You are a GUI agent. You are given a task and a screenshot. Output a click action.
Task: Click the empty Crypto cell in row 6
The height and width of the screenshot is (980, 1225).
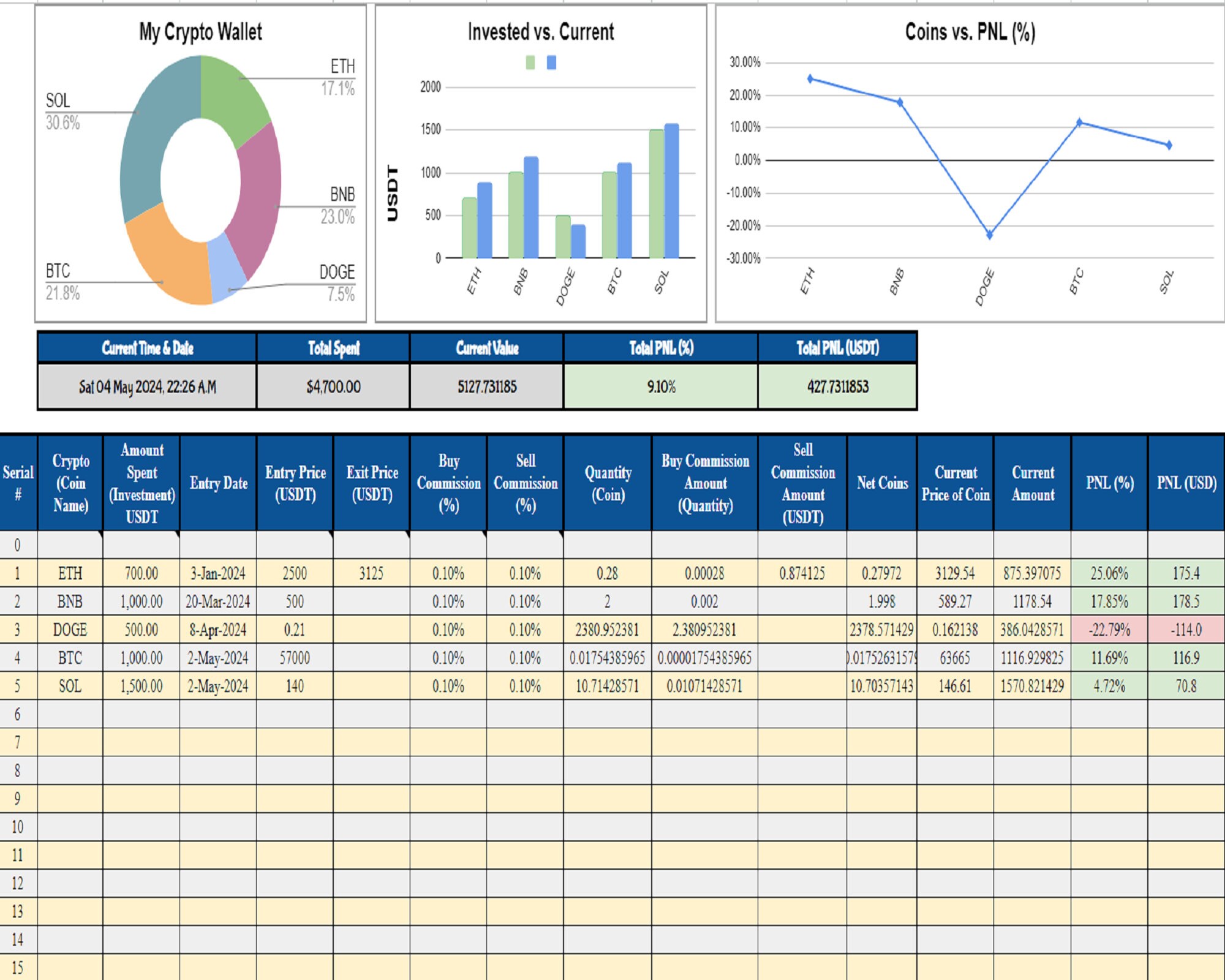70,714
